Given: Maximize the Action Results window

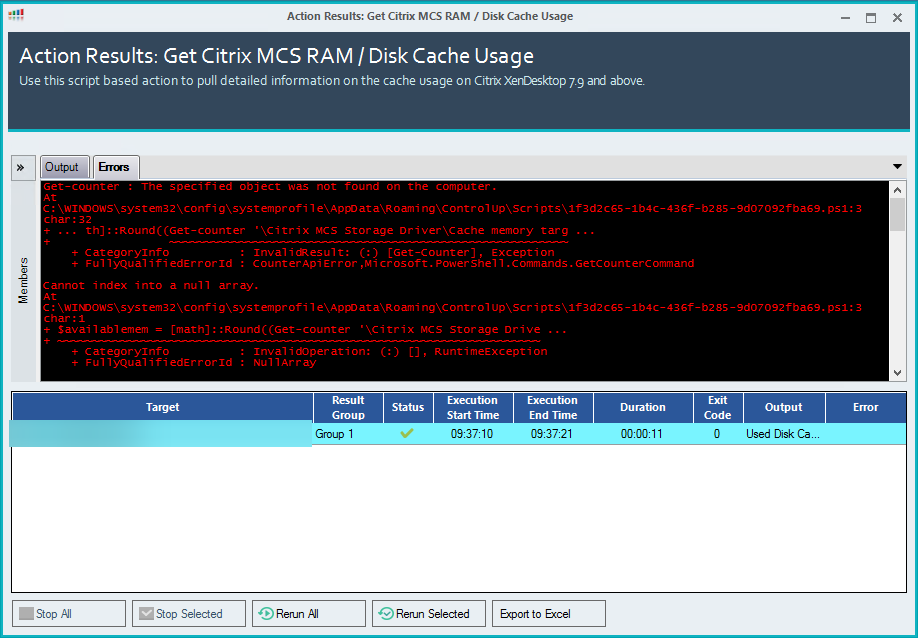Looking at the screenshot, I should pyautogui.click(x=871, y=18).
